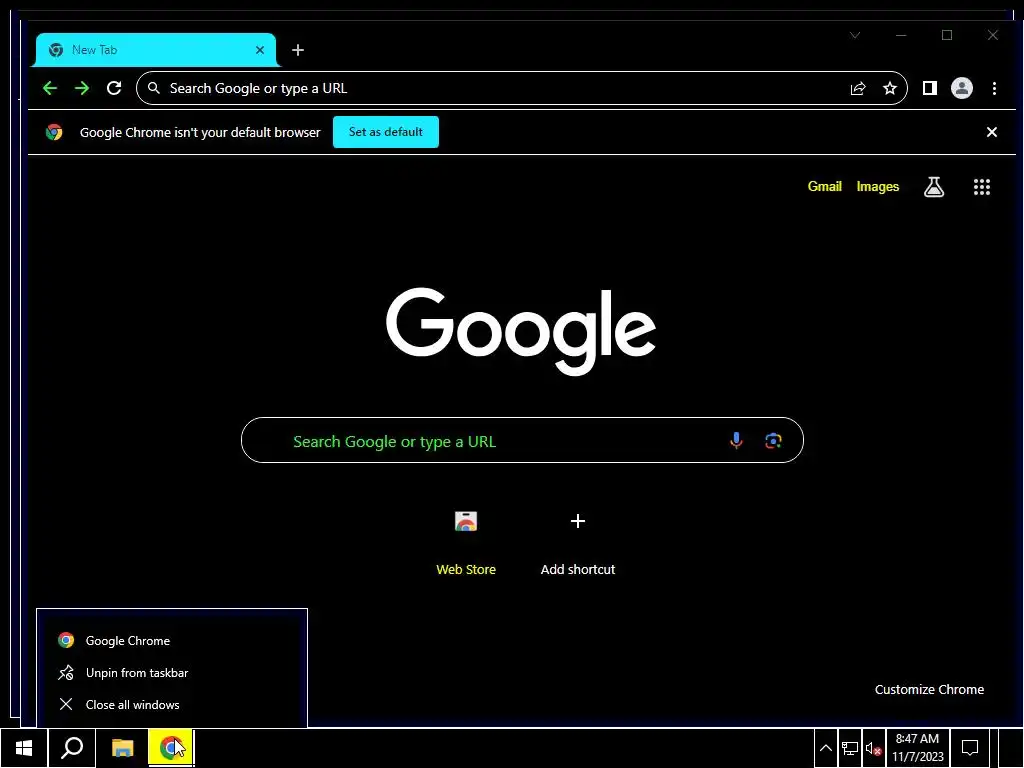Viewport: 1024px width, 768px height.
Task: Click the Chrome taskbar icon
Action: pyautogui.click(x=171, y=748)
